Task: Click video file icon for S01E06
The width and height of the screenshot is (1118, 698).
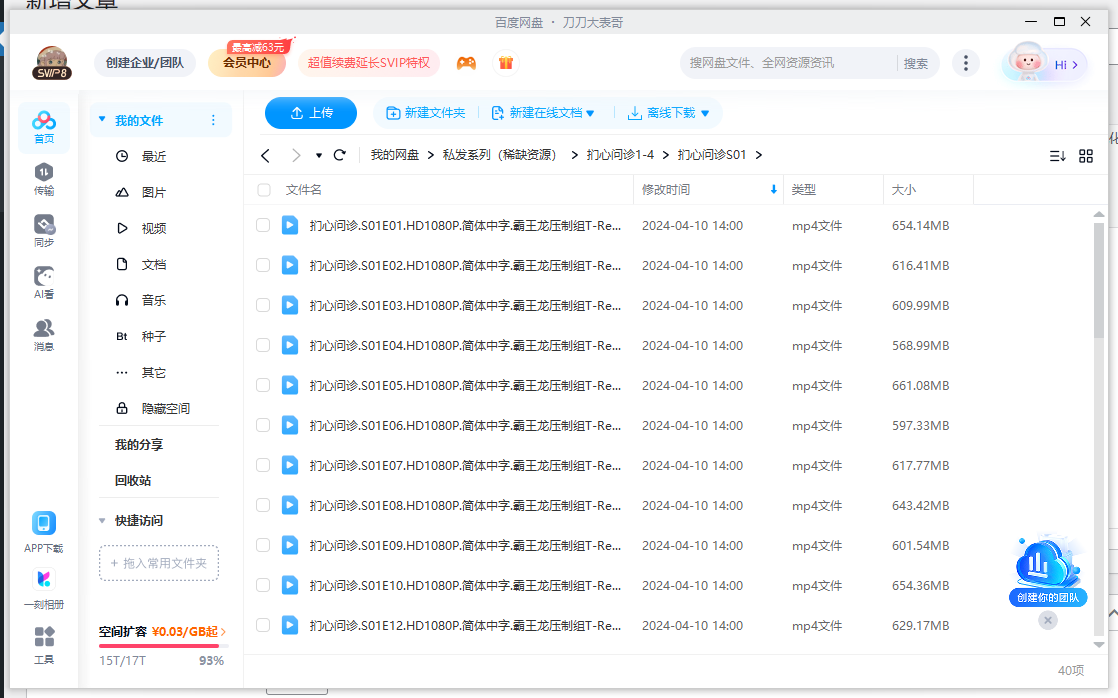Action: coord(289,426)
